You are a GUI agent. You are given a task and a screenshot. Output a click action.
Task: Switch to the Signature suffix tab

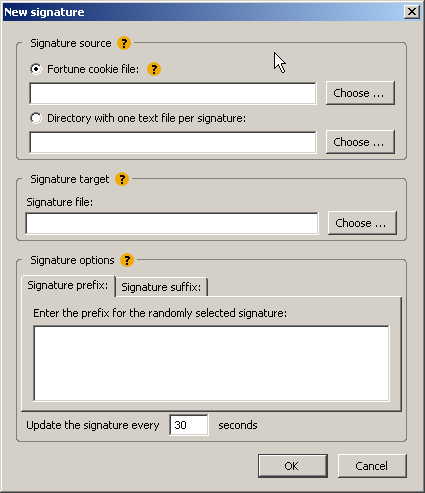[x=161, y=287]
